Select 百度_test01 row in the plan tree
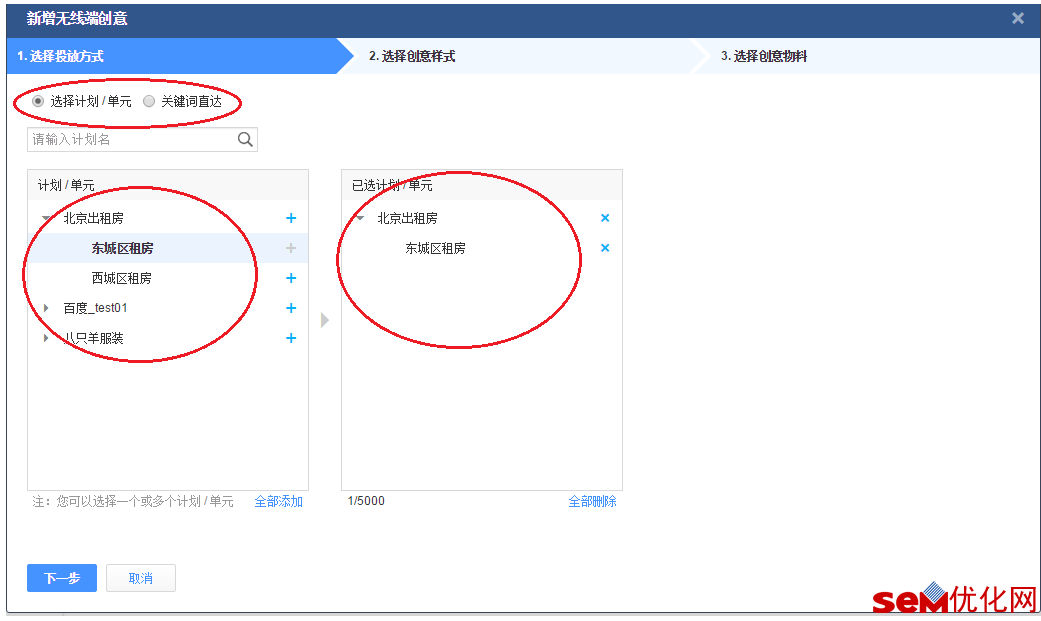The width and height of the screenshot is (1041, 621). (x=168, y=308)
